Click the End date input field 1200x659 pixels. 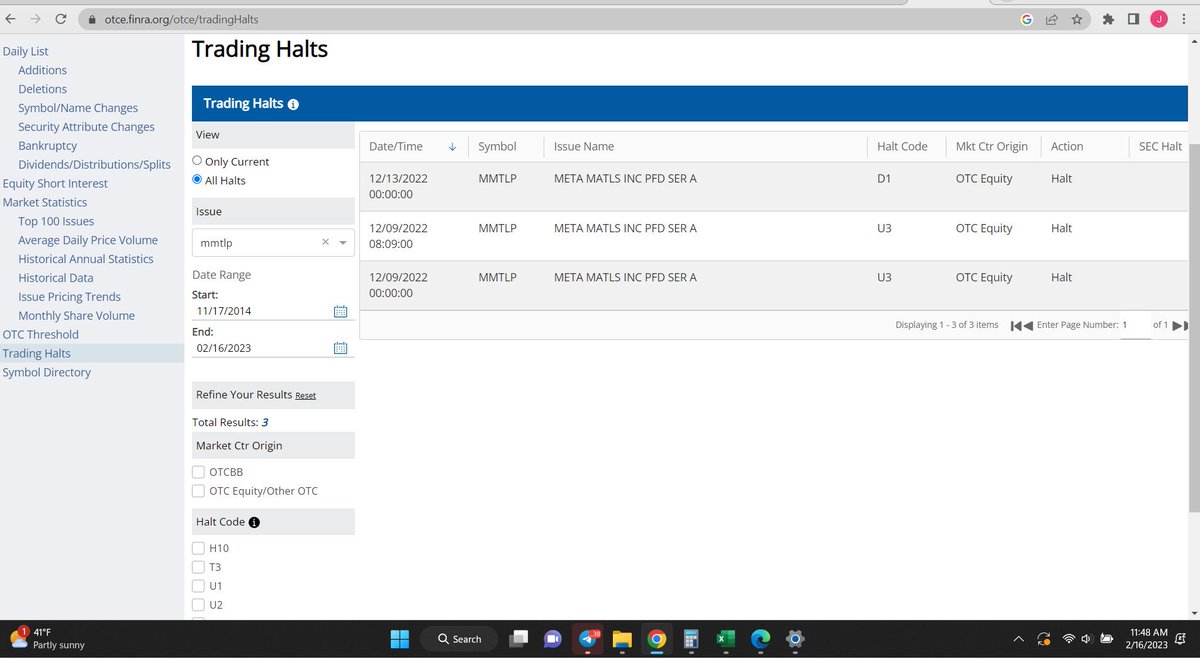click(x=261, y=348)
